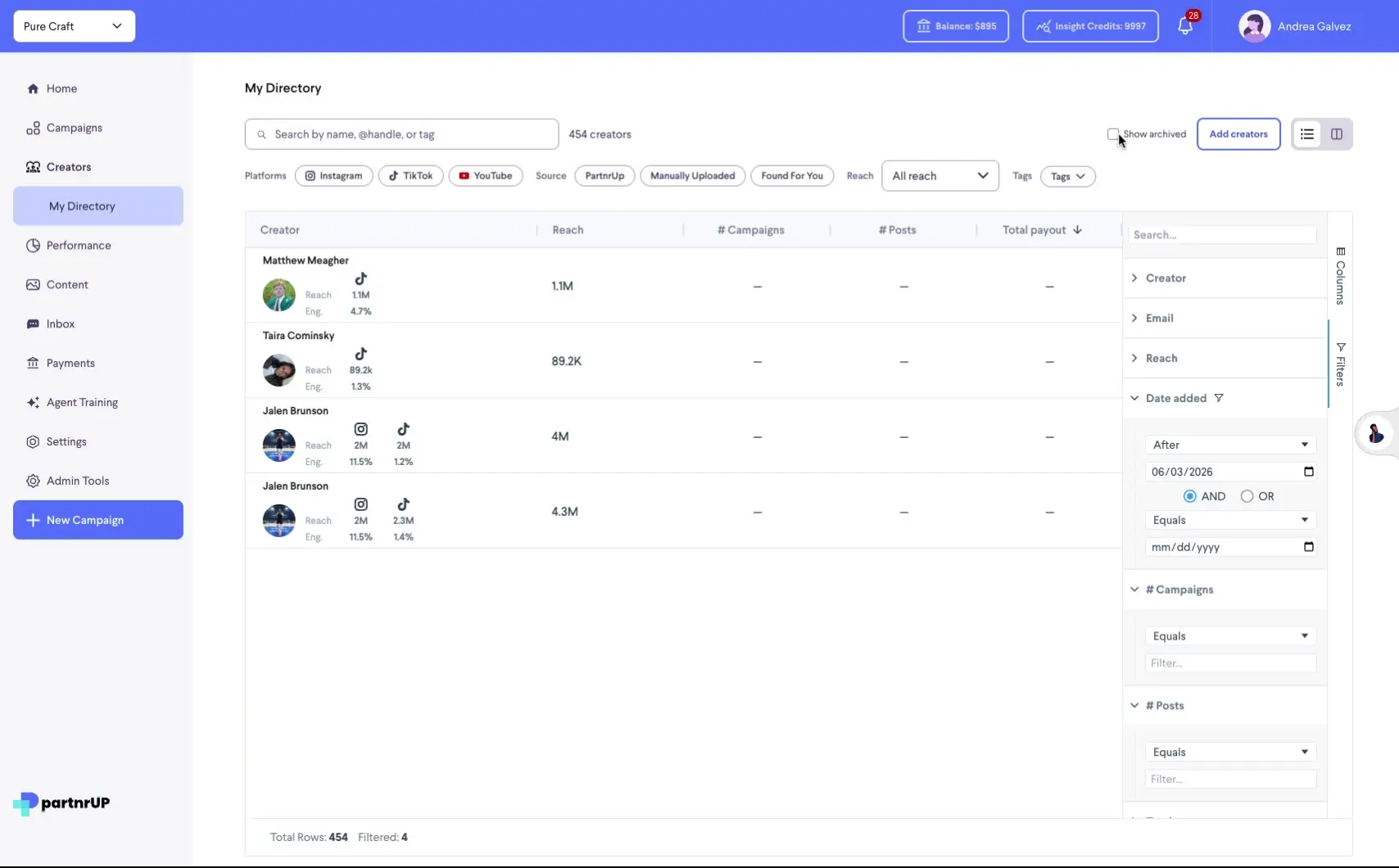Toggle Instagram platform filter
Viewport: 1399px width, 868px height.
(334, 176)
